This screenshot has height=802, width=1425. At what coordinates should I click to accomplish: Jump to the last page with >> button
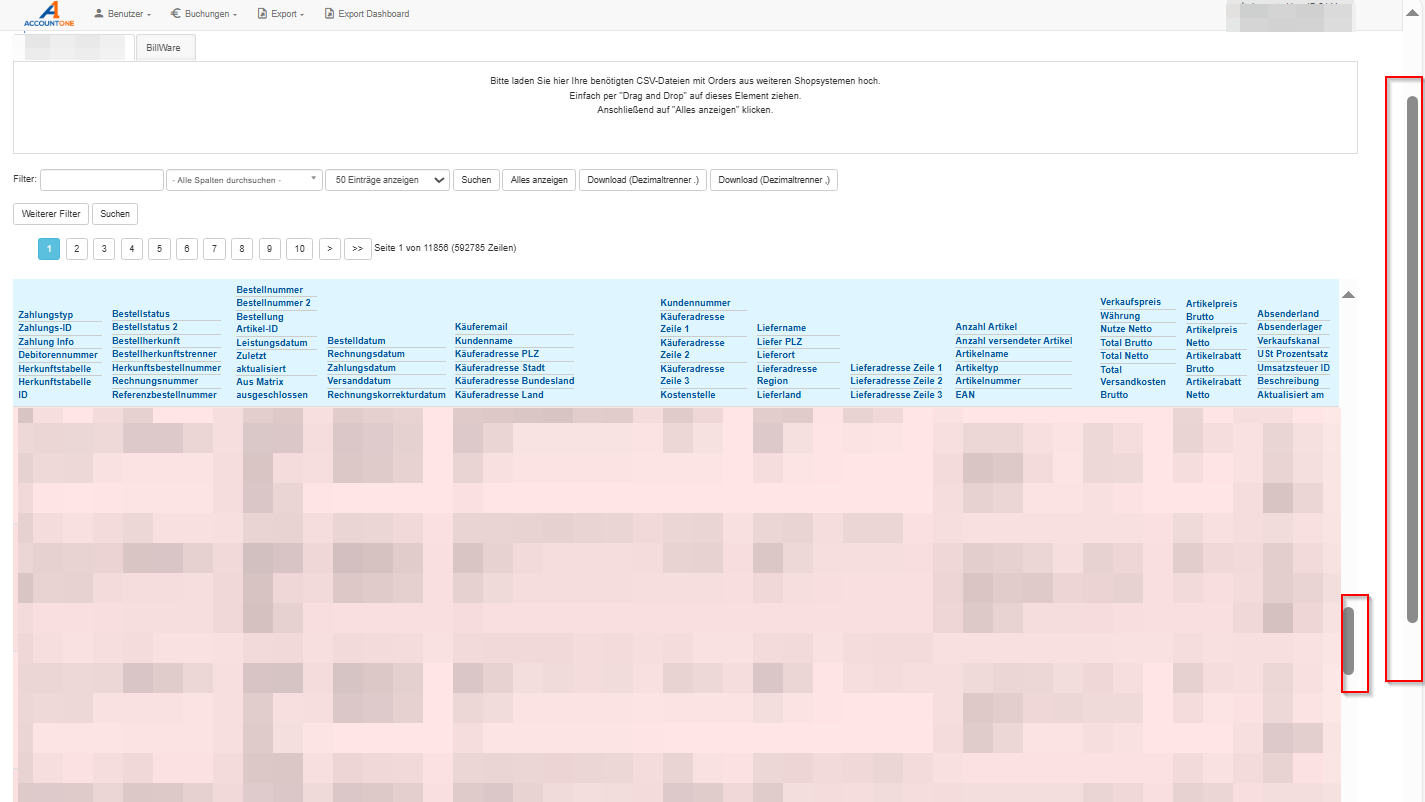[357, 249]
